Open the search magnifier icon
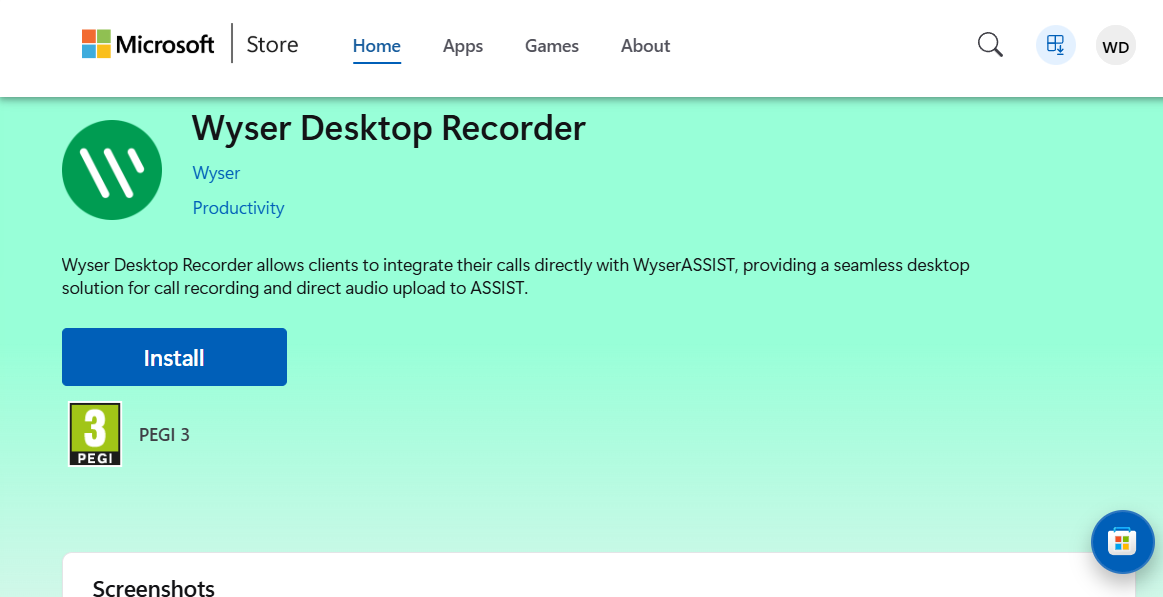This screenshot has height=597, width=1163. pyautogui.click(x=990, y=44)
